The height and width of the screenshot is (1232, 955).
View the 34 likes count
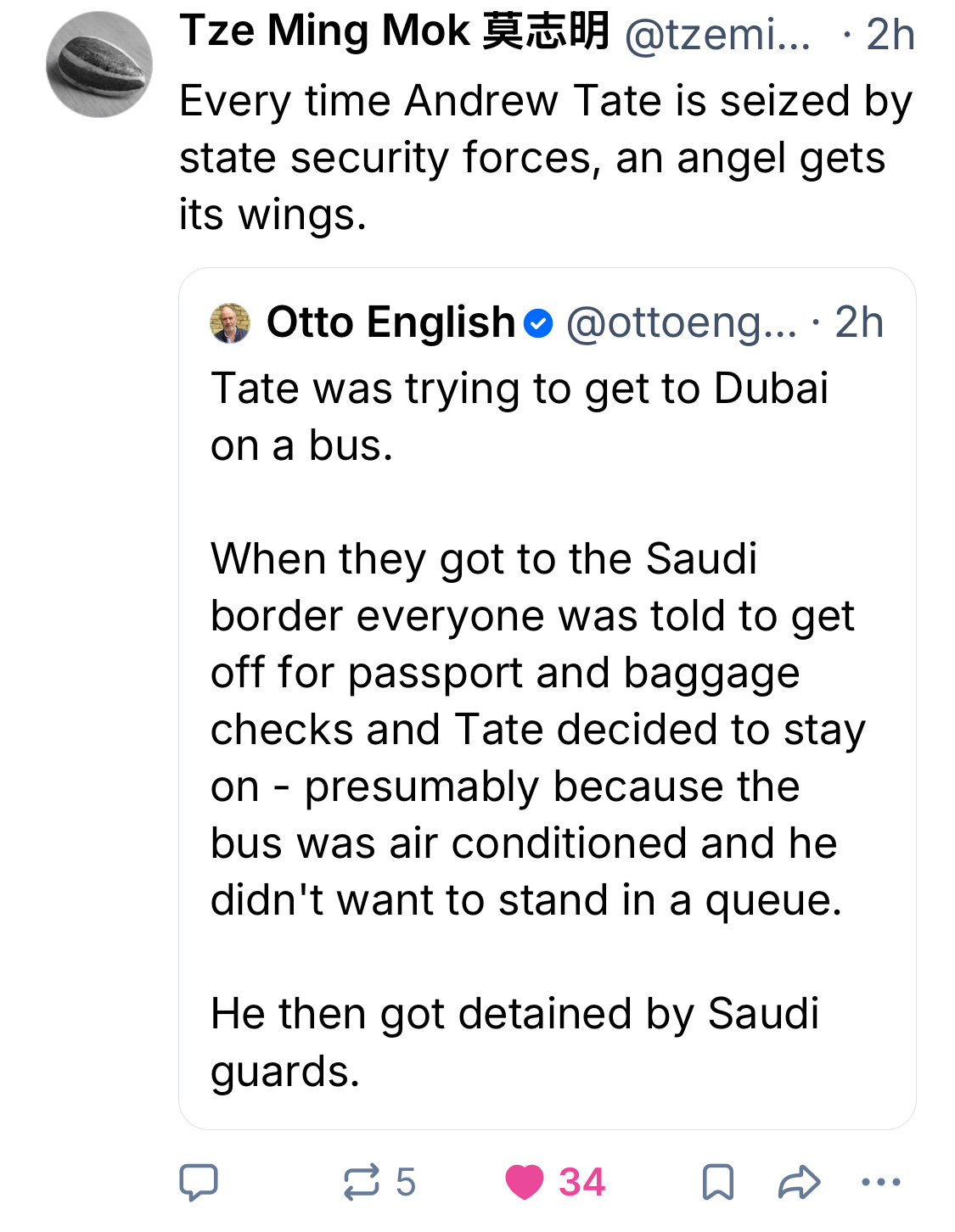[x=582, y=1182]
